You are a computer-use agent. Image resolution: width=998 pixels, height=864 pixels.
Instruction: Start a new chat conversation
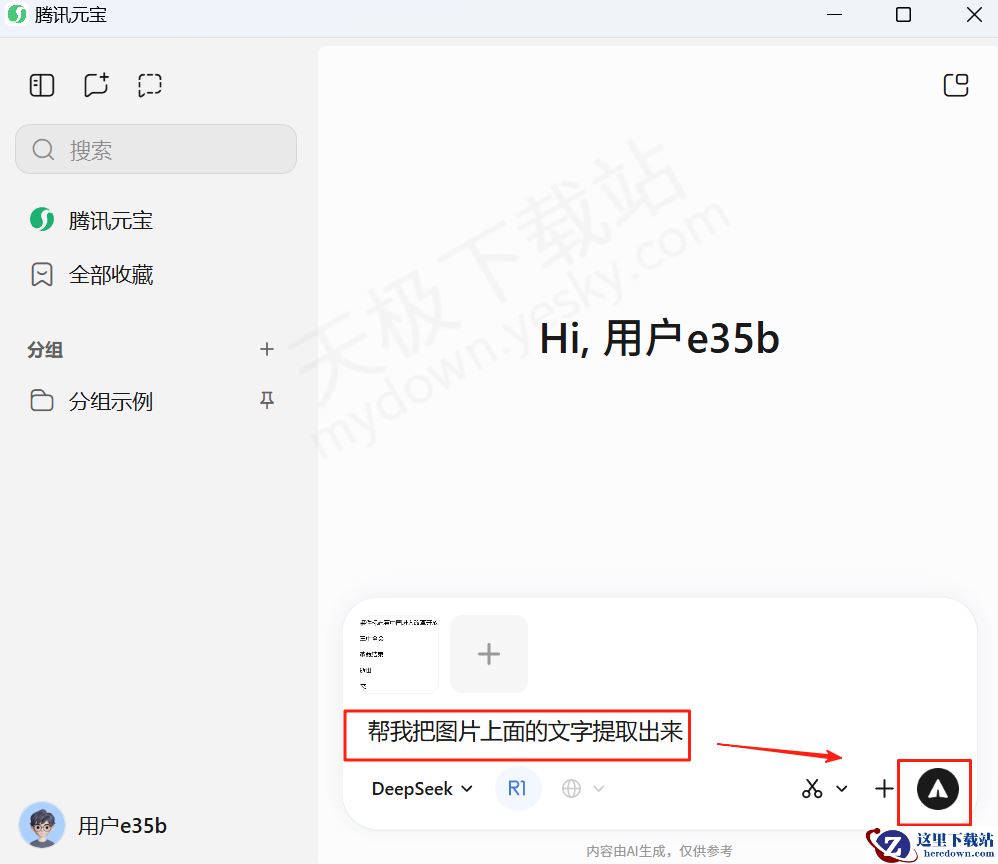[x=95, y=85]
